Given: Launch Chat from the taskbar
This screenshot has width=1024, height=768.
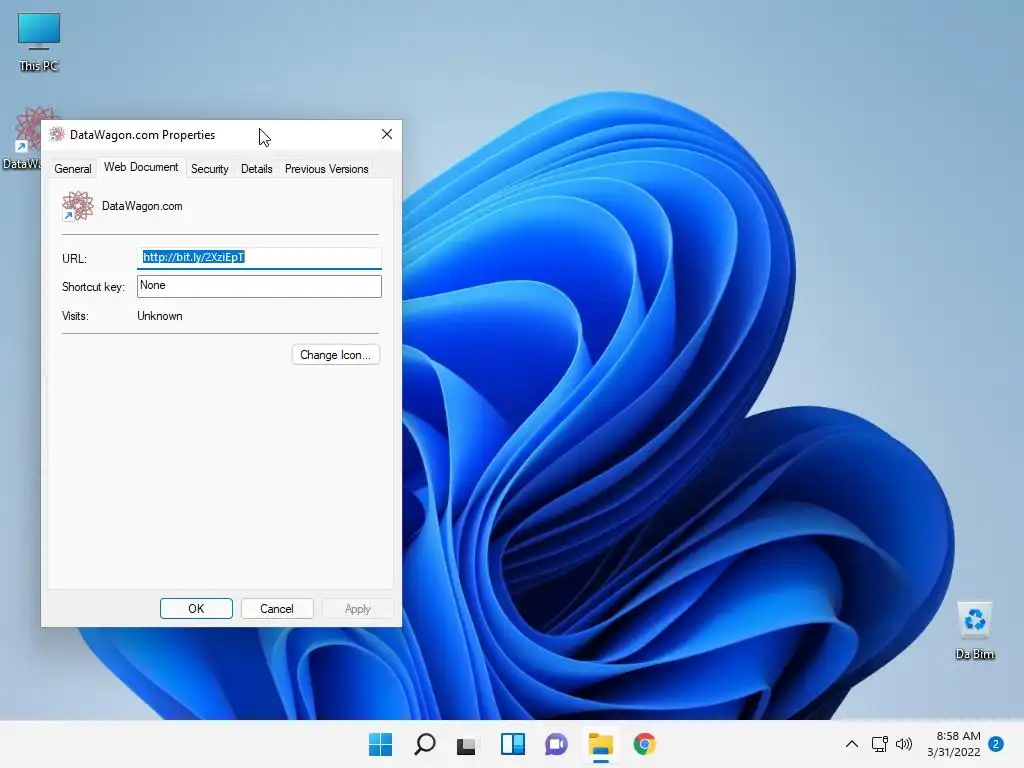Looking at the screenshot, I should point(556,744).
